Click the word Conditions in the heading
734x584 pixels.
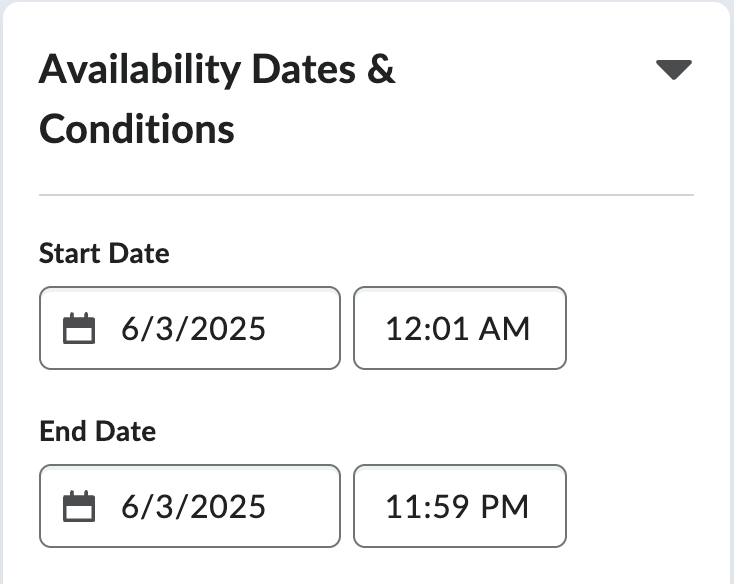(137, 129)
